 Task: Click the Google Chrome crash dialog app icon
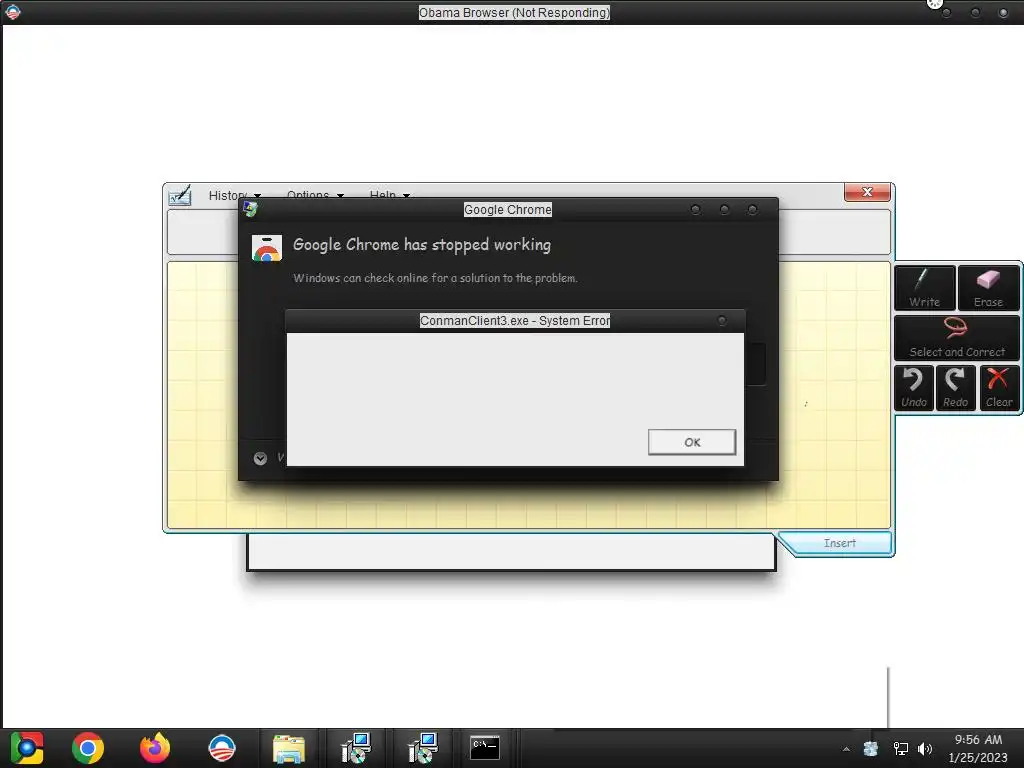(x=267, y=248)
